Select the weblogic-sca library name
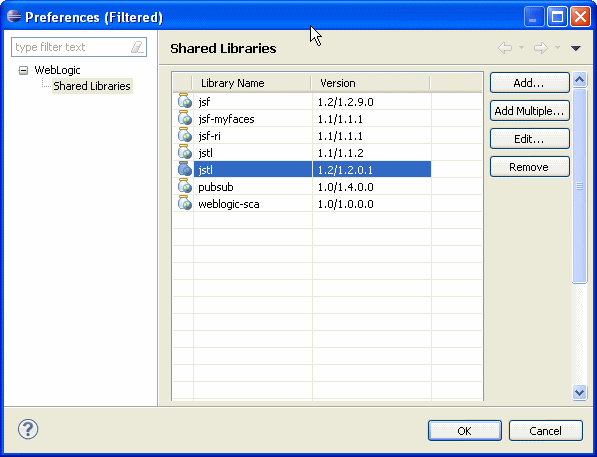This screenshot has width=597, height=457. pyautogui.click(x=228, y=204)
